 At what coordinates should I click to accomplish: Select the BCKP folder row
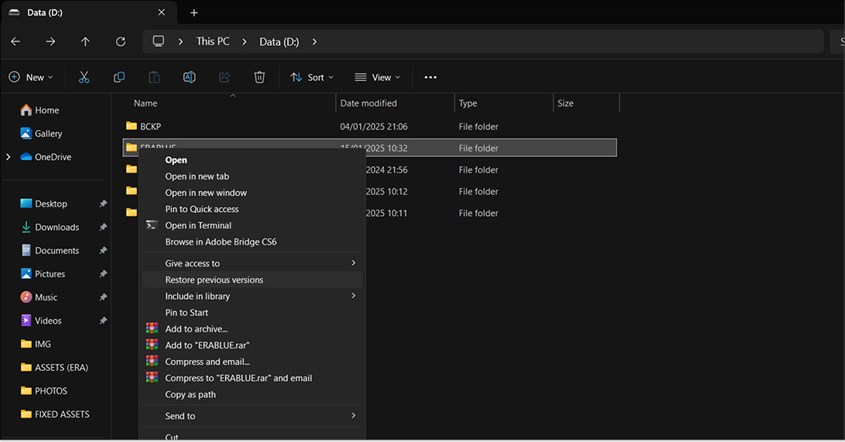click(370, 126)
